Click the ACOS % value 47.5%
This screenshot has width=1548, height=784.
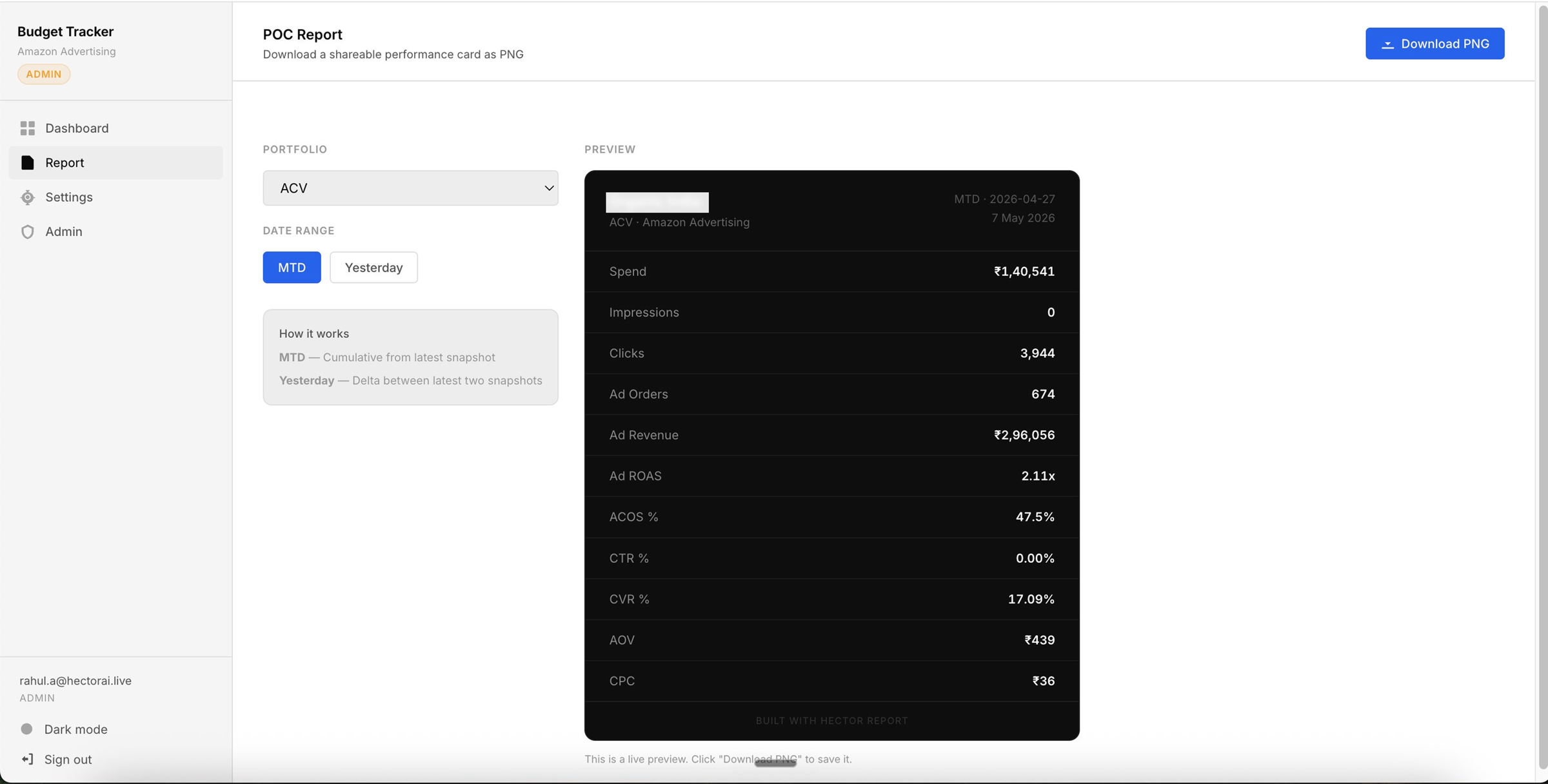1035,517
